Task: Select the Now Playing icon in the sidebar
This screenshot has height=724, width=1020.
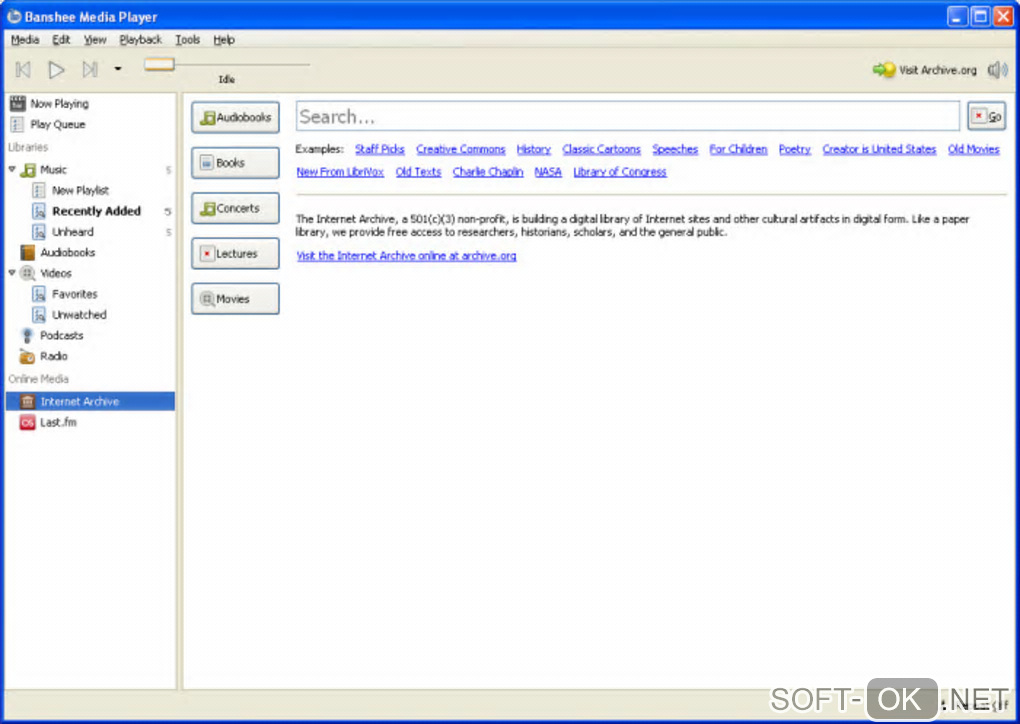Action: (x=18, y=103)
